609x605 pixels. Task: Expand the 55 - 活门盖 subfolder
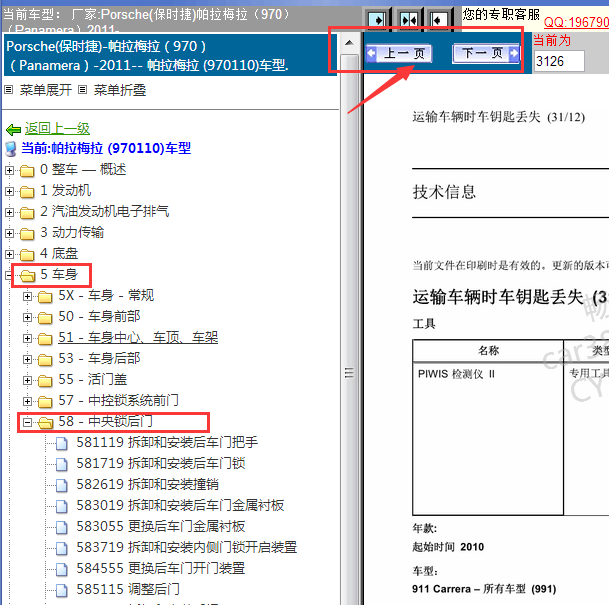27,380
